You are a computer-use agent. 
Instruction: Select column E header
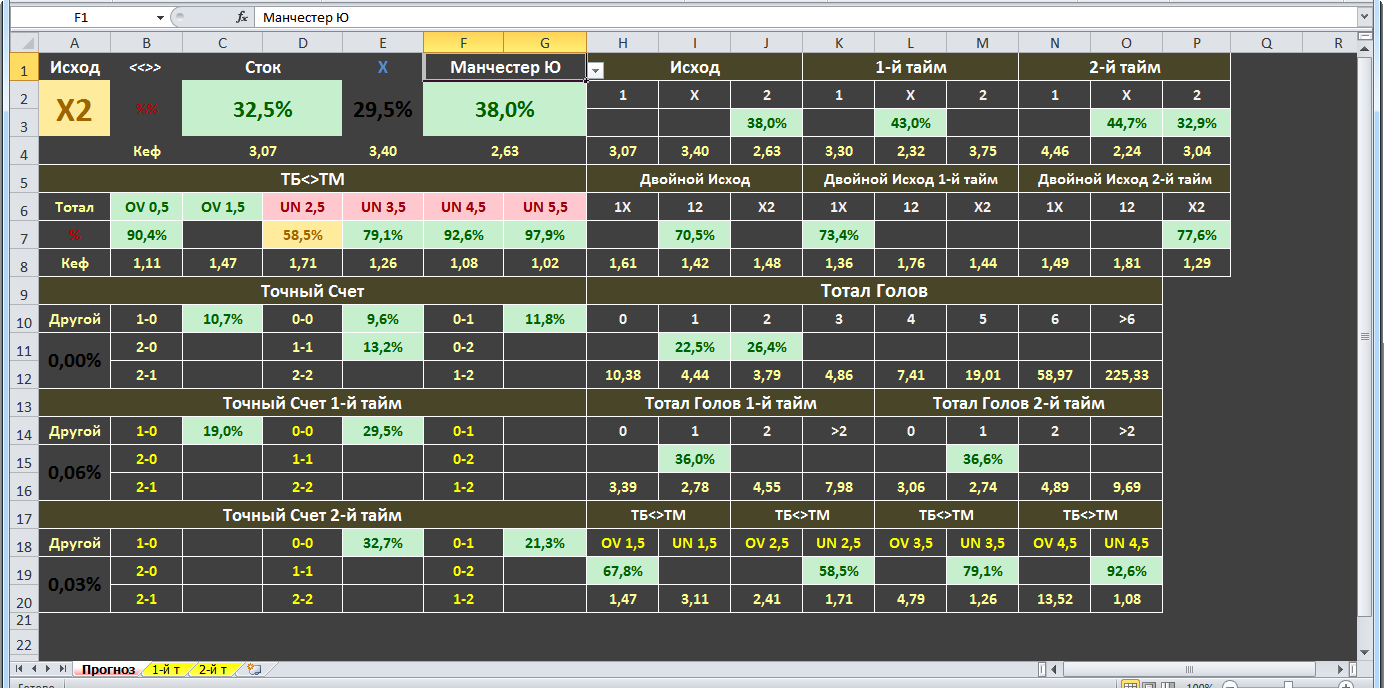(x=382, y=43)
